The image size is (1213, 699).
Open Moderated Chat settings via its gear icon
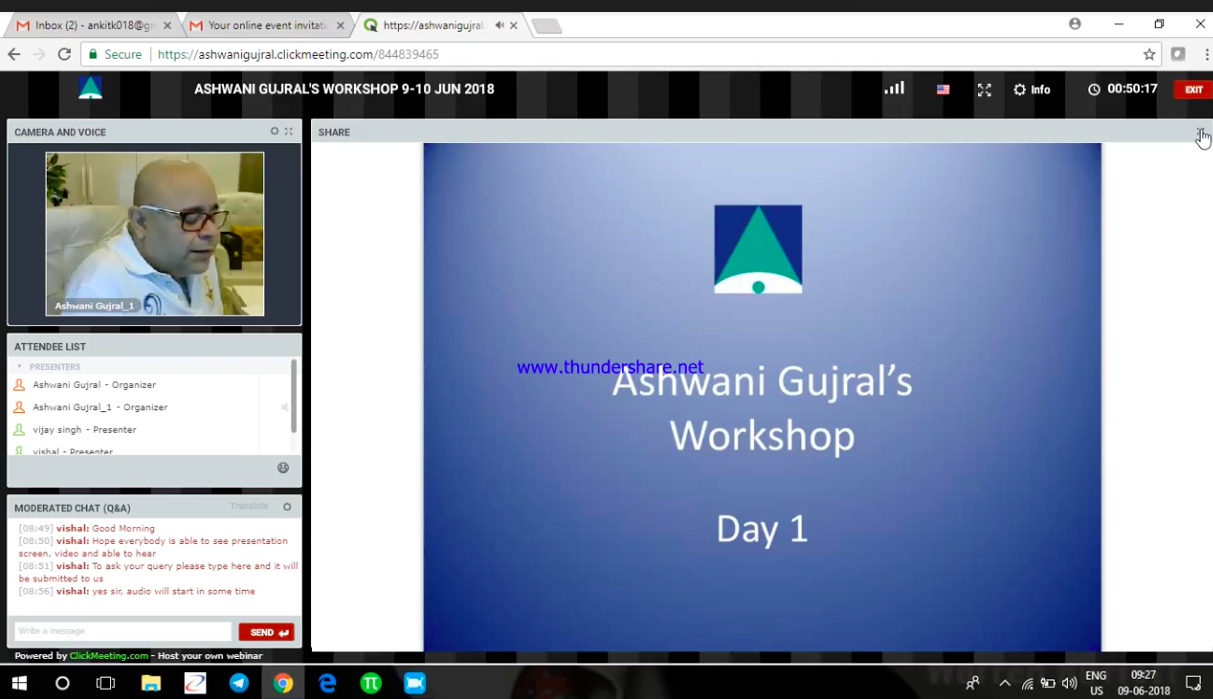click(x=287, y=507)
